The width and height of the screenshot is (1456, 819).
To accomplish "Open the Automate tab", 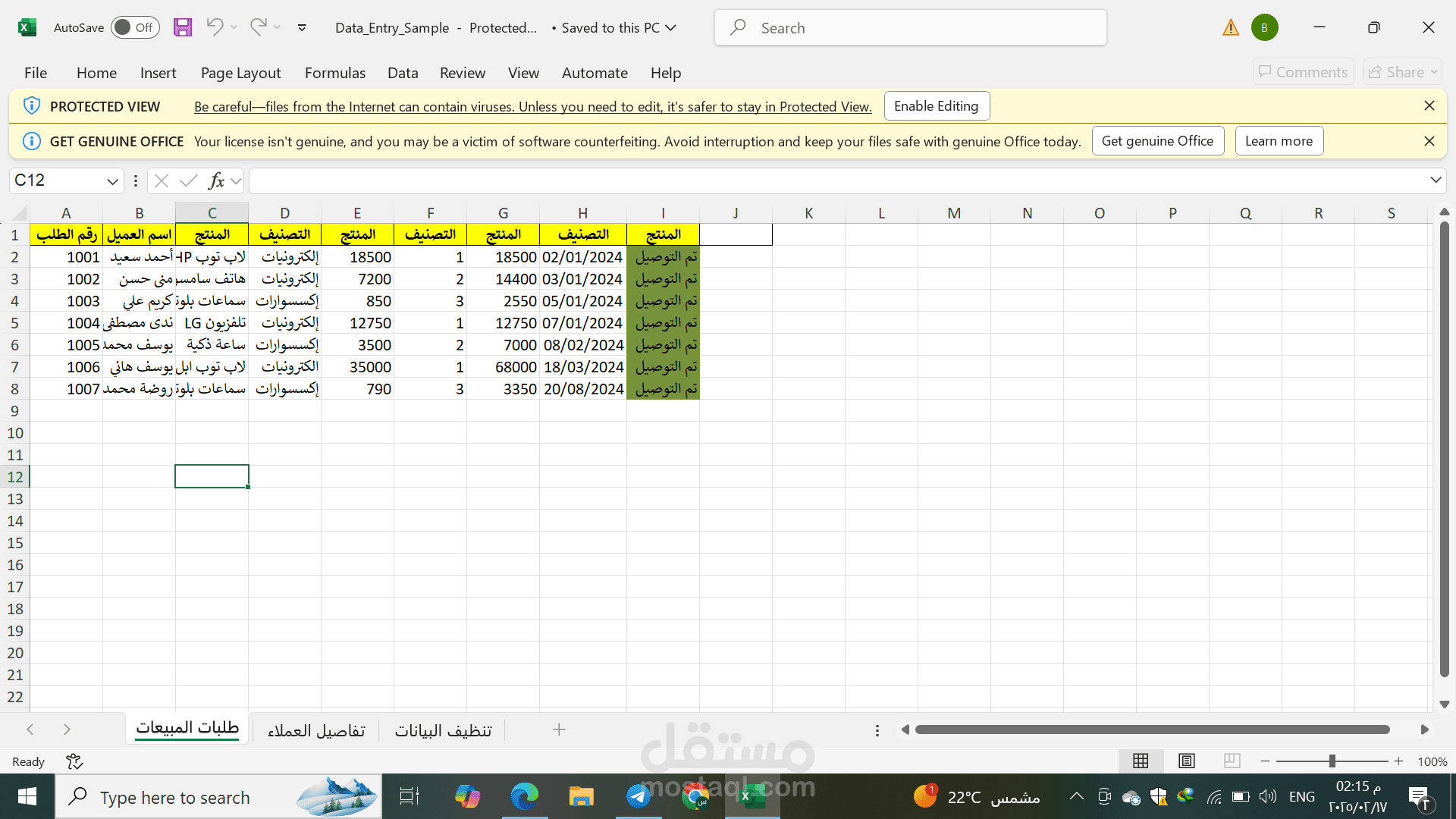I will pyautogui.click(x=595, y=73).
